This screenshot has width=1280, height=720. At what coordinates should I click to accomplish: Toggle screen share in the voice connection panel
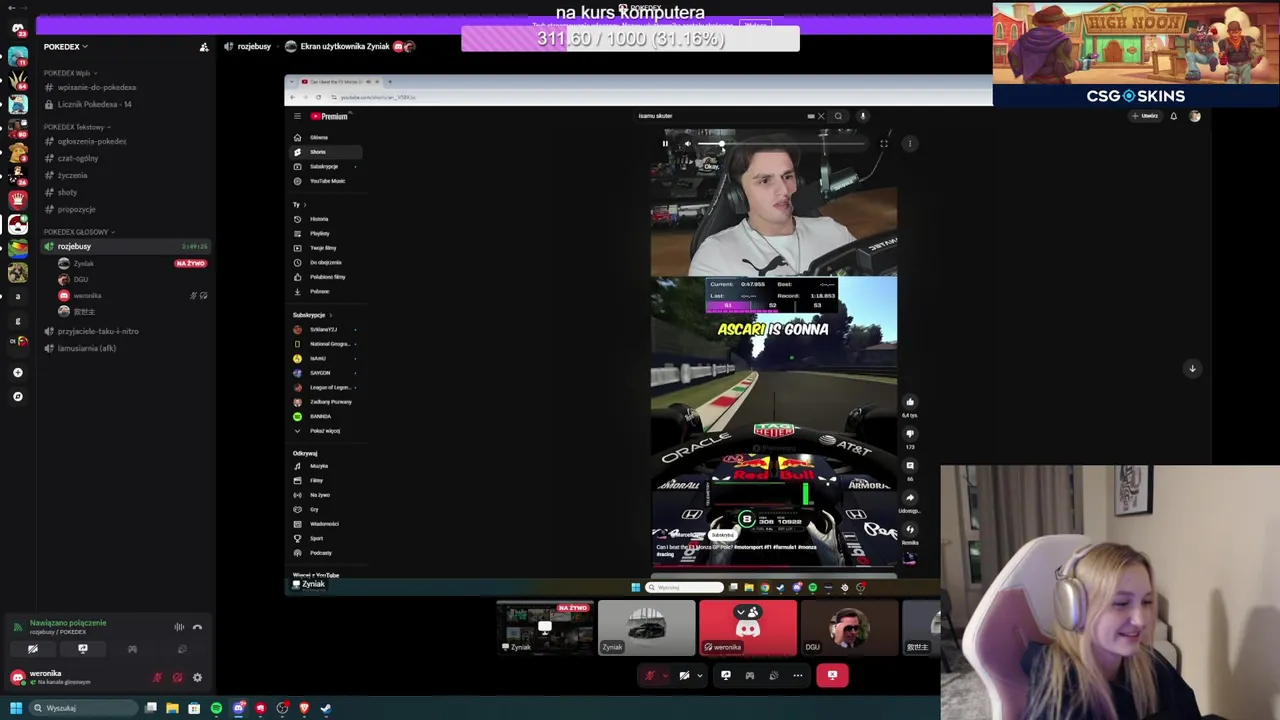(83, 649)
